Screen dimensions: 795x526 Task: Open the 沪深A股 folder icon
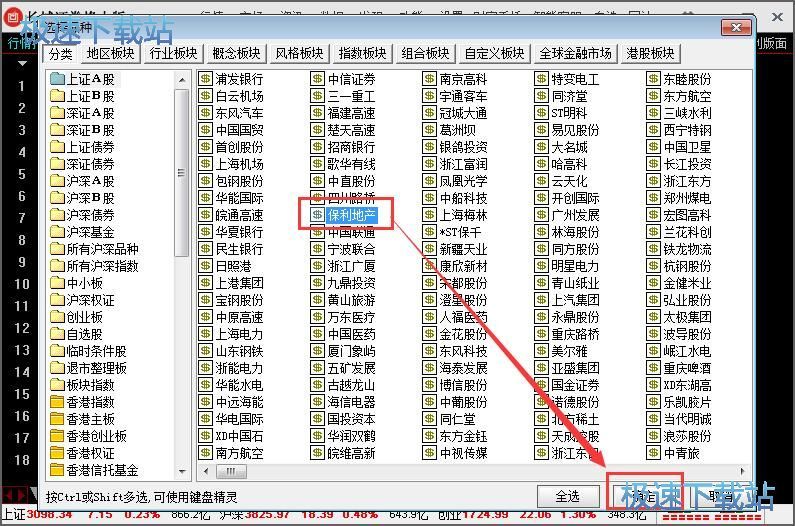click(58, 181)
